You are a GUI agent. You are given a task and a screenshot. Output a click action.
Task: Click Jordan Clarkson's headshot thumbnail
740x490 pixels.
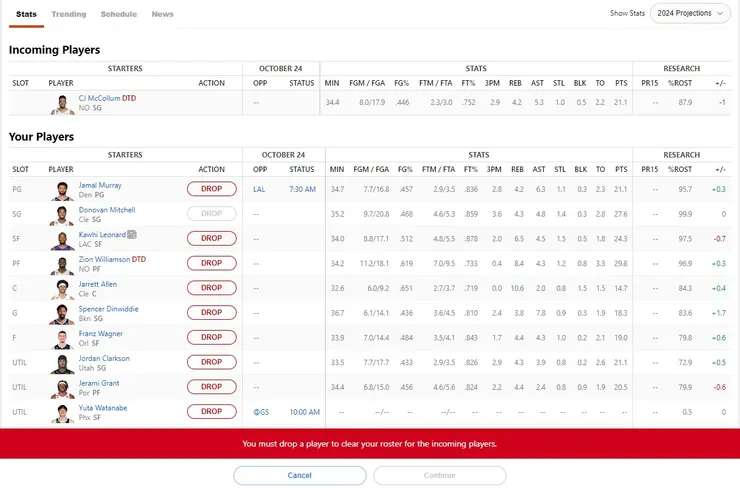click(62, 364)
